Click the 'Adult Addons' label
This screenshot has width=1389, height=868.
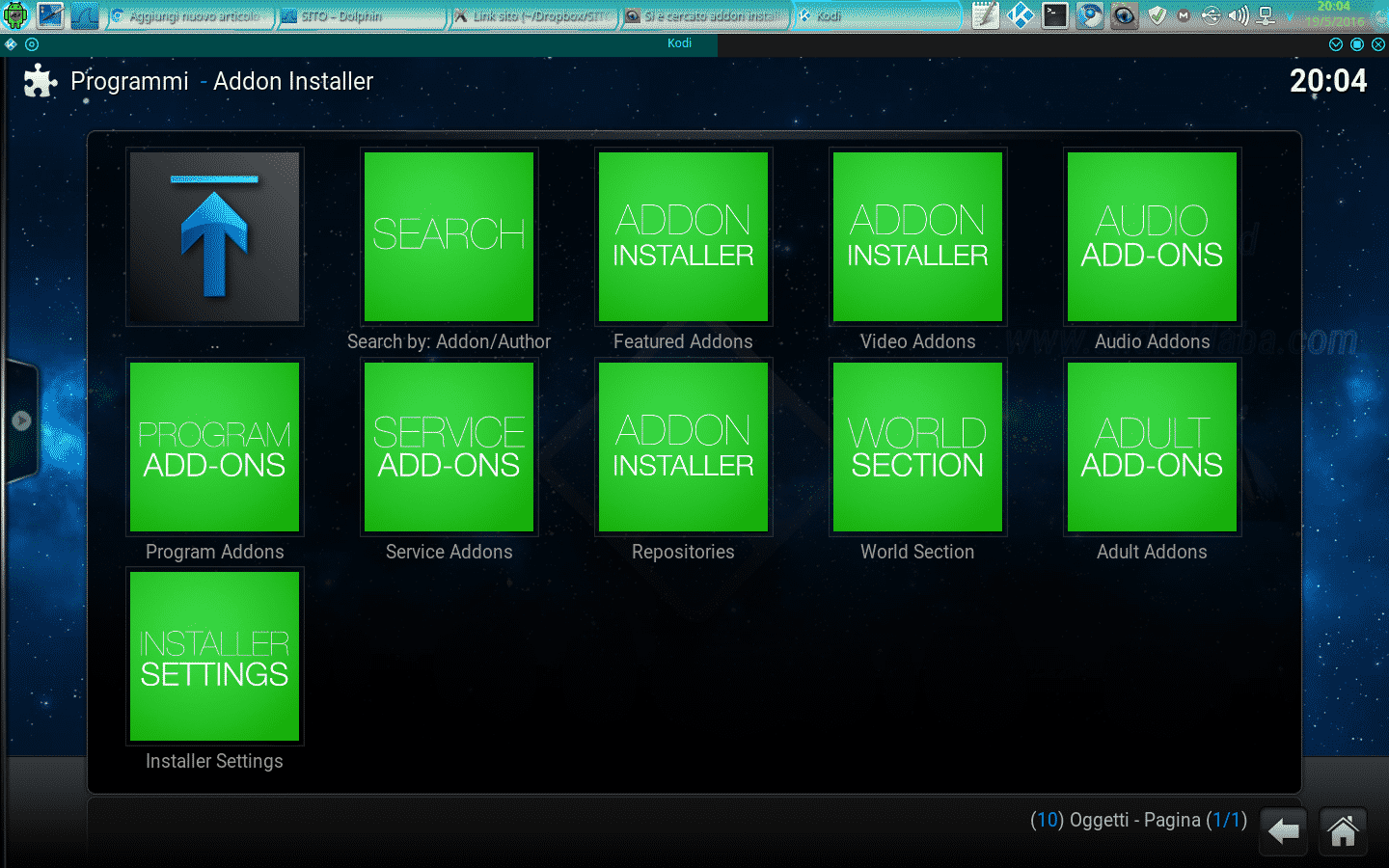pyautogui.click(x=1152, y=552)
